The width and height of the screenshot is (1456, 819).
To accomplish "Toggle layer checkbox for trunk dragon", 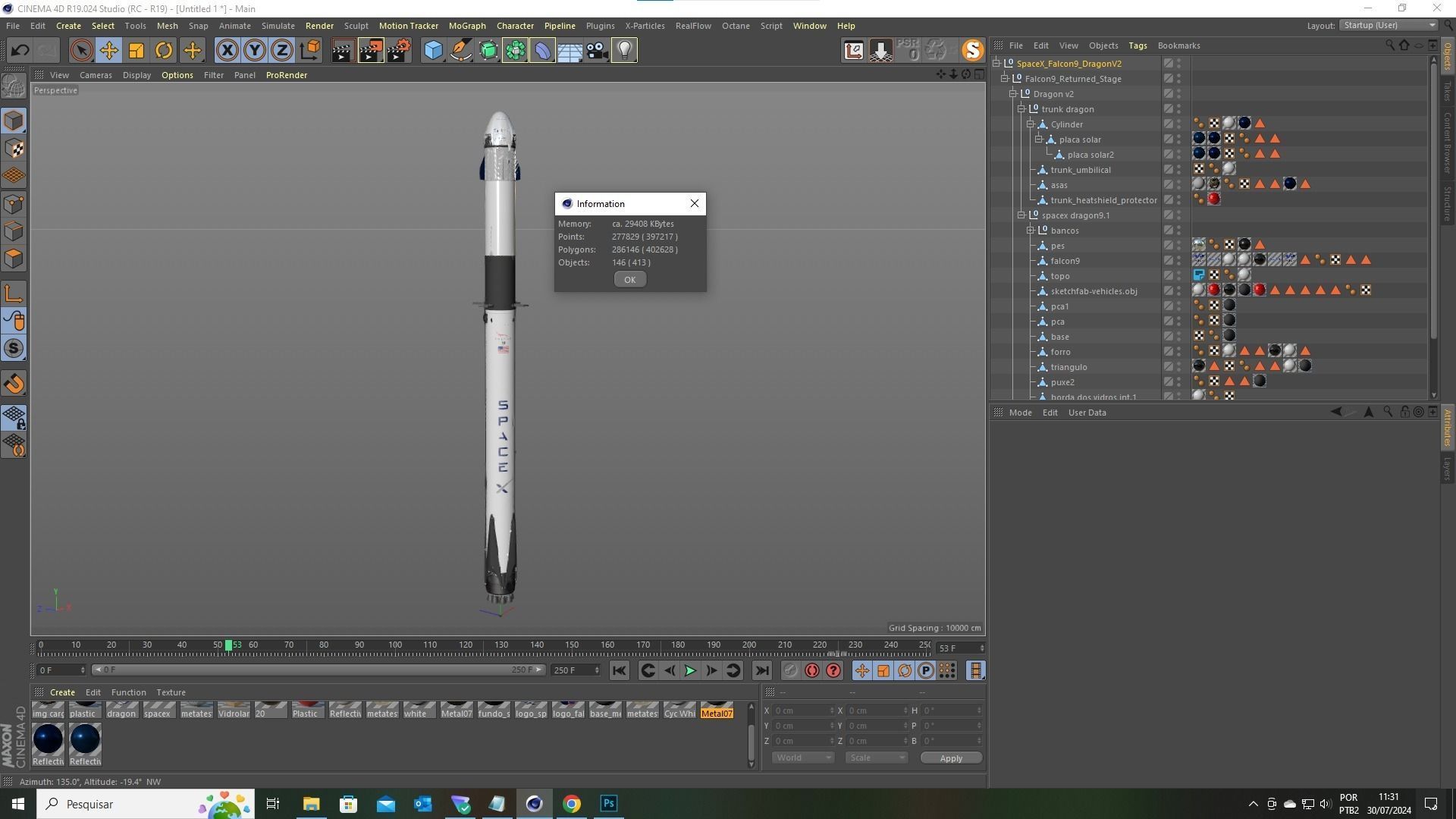I will [x=1169, y=109].
